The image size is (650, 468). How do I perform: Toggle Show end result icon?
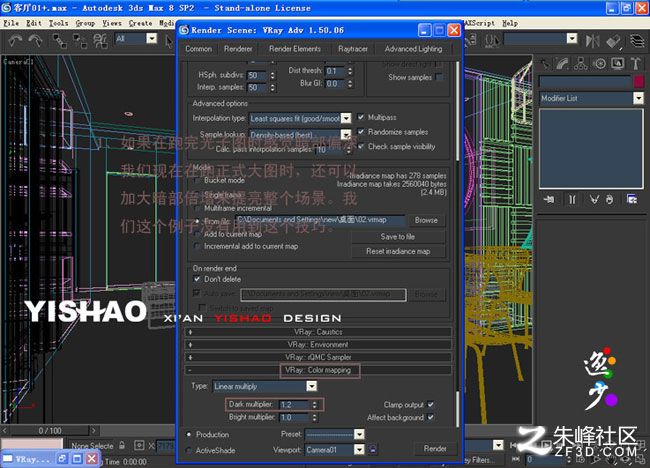[572, 200]
